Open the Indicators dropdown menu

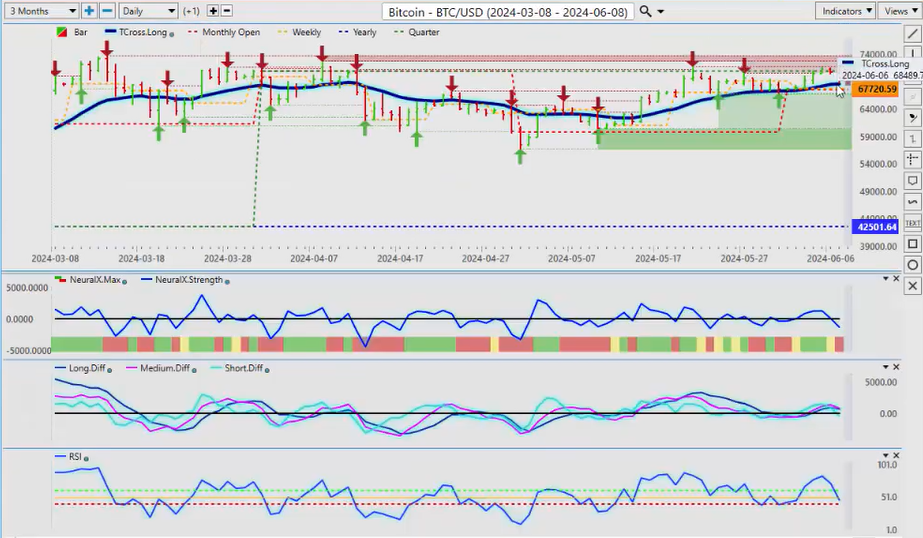point(845,11)
